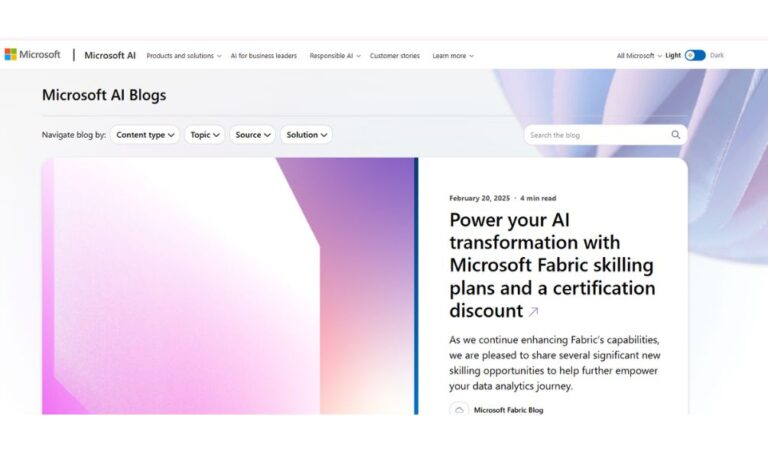
Task: Expand the Responsible AI menu
Action: [335, 56]
